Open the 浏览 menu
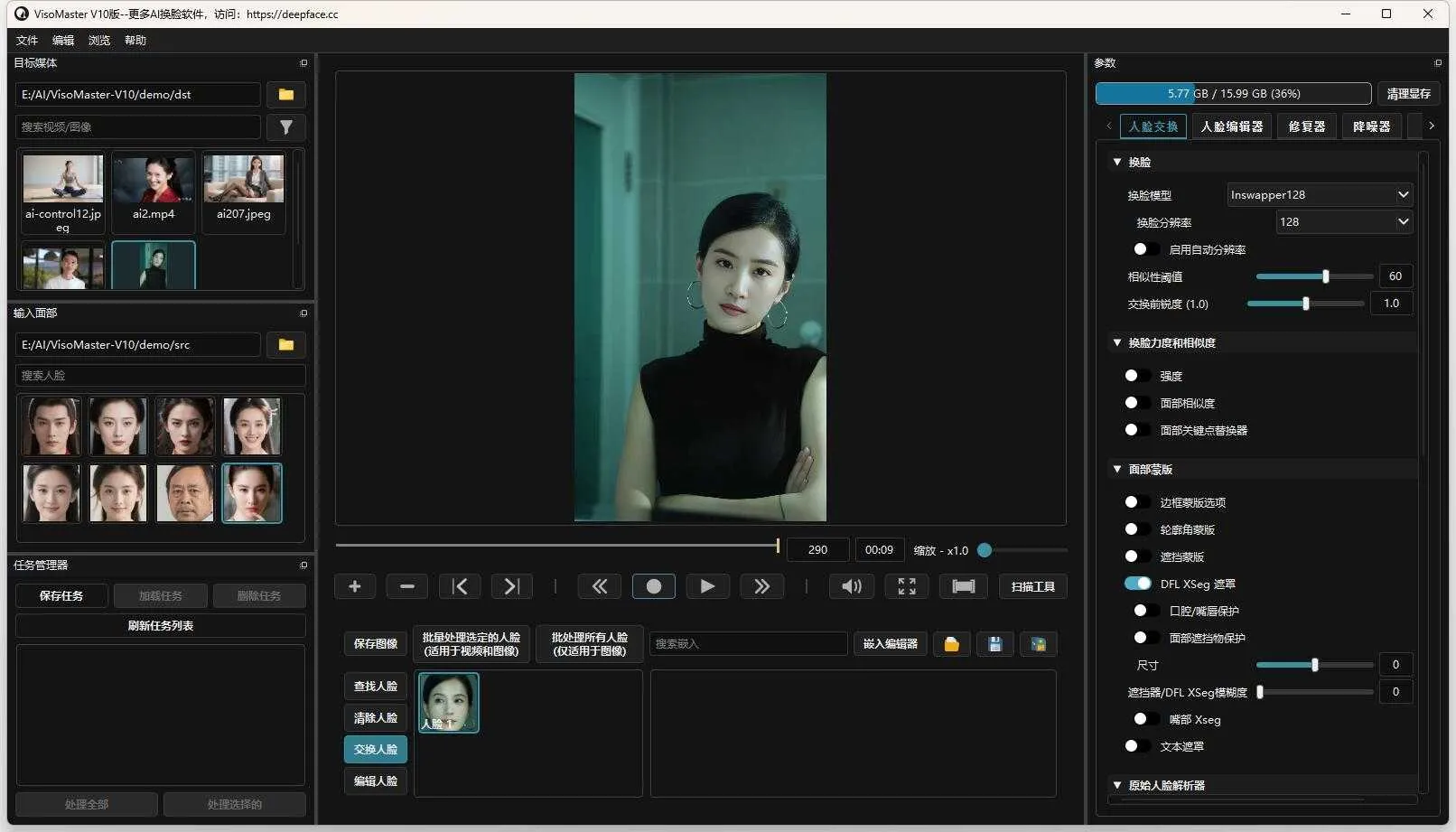1456x832 pixels. [x=99, y=41]
